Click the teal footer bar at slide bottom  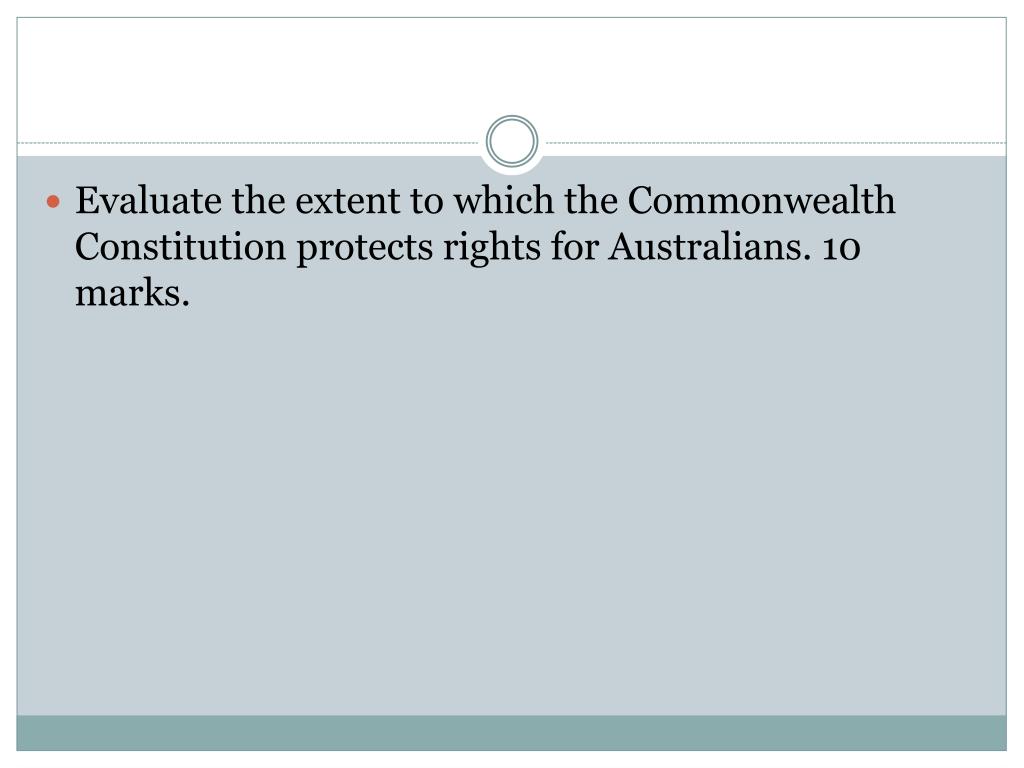click(511, 733)
